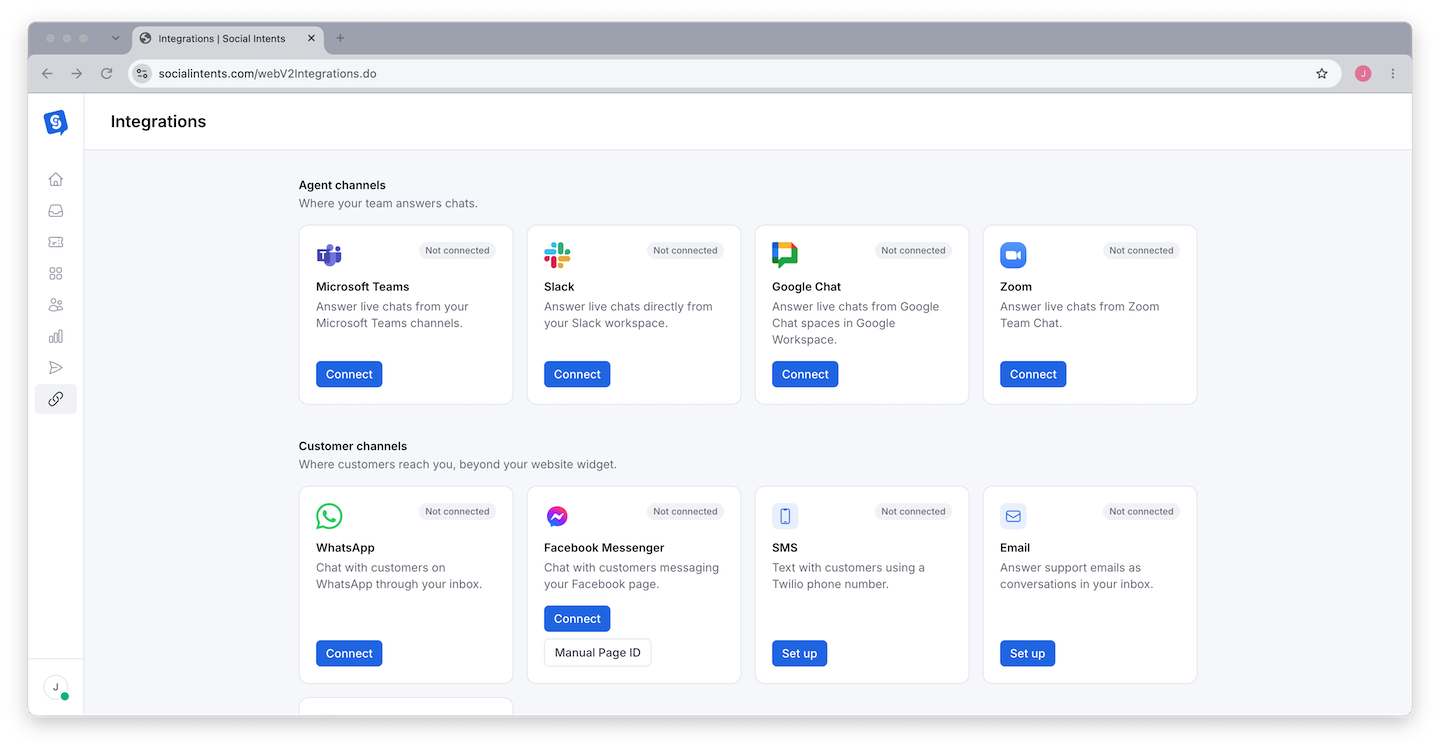Open the Team people icon in sidebar

tap(56, 305)
